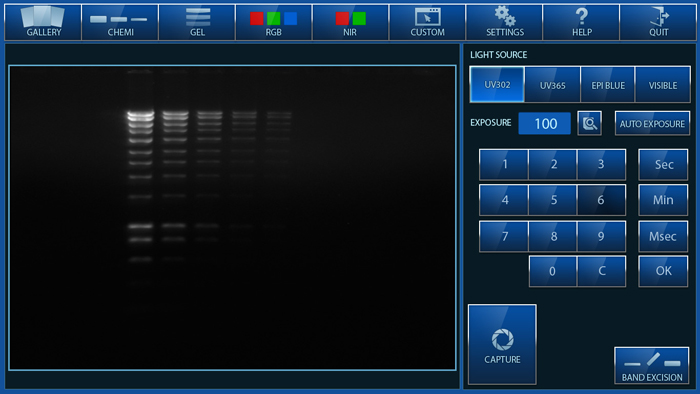
Task: Select VISIBLE light source
Action: 663,85
